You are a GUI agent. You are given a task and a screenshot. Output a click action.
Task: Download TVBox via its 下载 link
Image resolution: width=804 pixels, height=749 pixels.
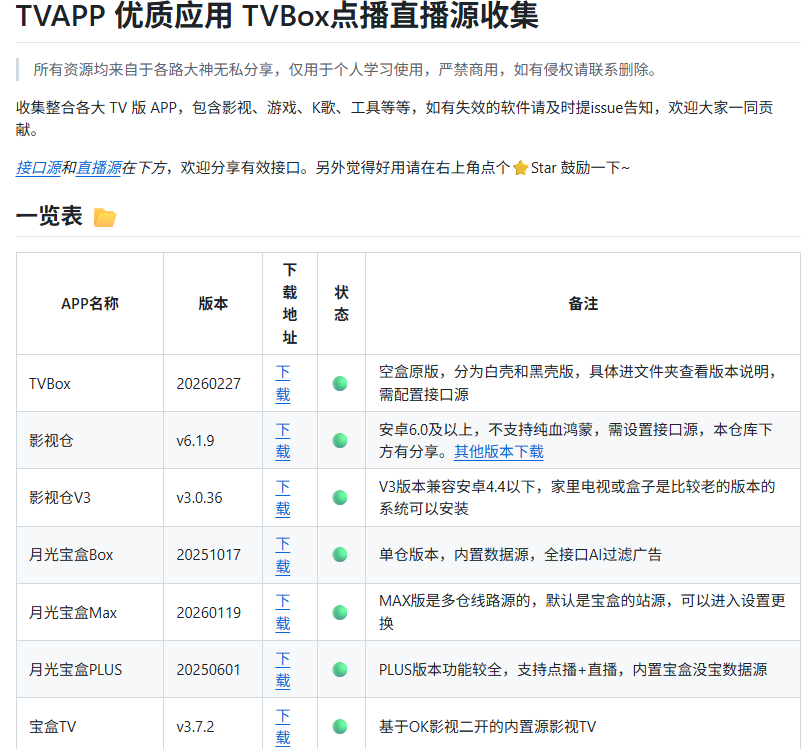tap(283, 383)
